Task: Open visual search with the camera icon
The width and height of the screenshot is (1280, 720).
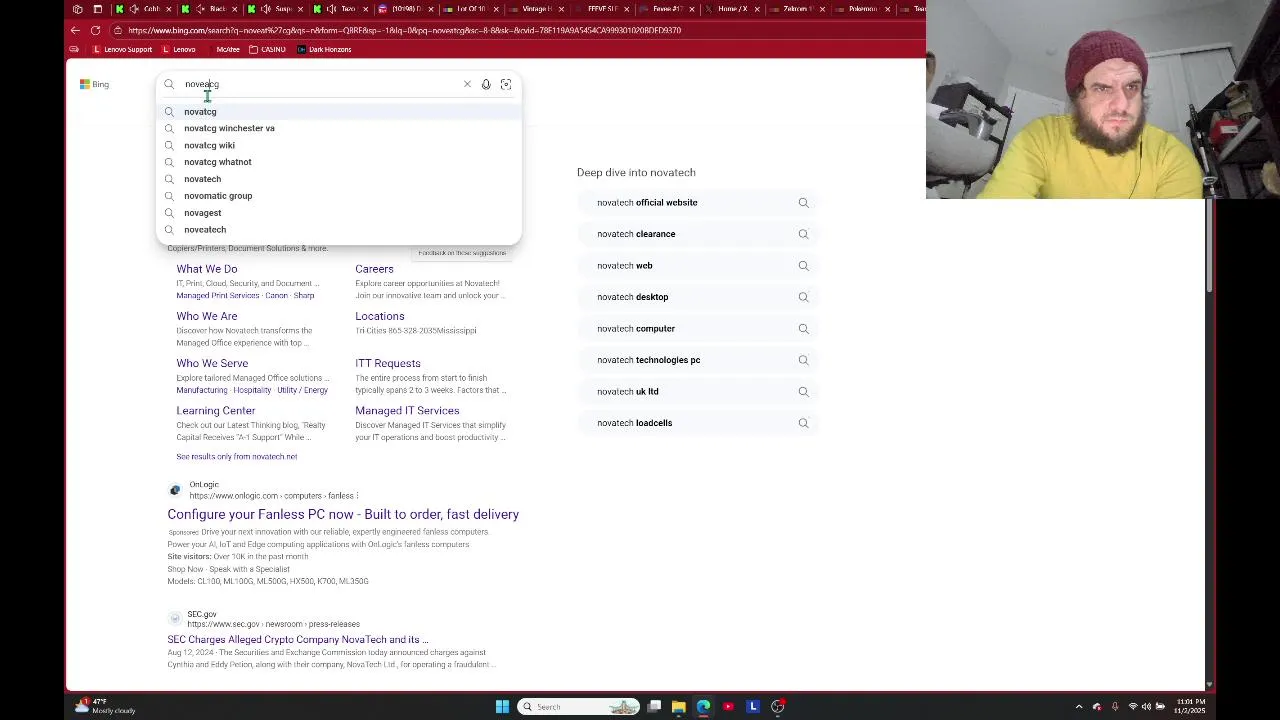Action: 506,84
